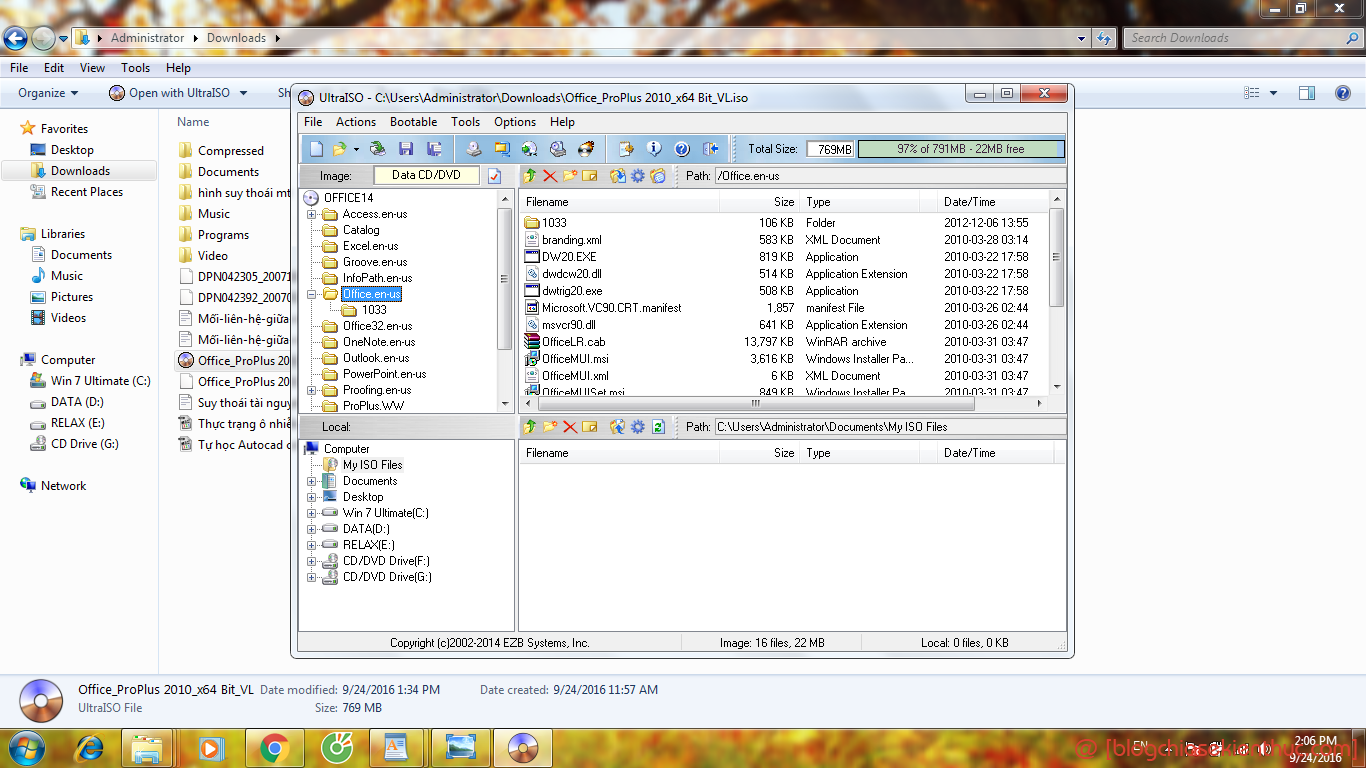Viewport: 1366px width, 768px height.
Task: Open the View menu in Explorer window
Action: pyautogui.click(x=92, y=68)
